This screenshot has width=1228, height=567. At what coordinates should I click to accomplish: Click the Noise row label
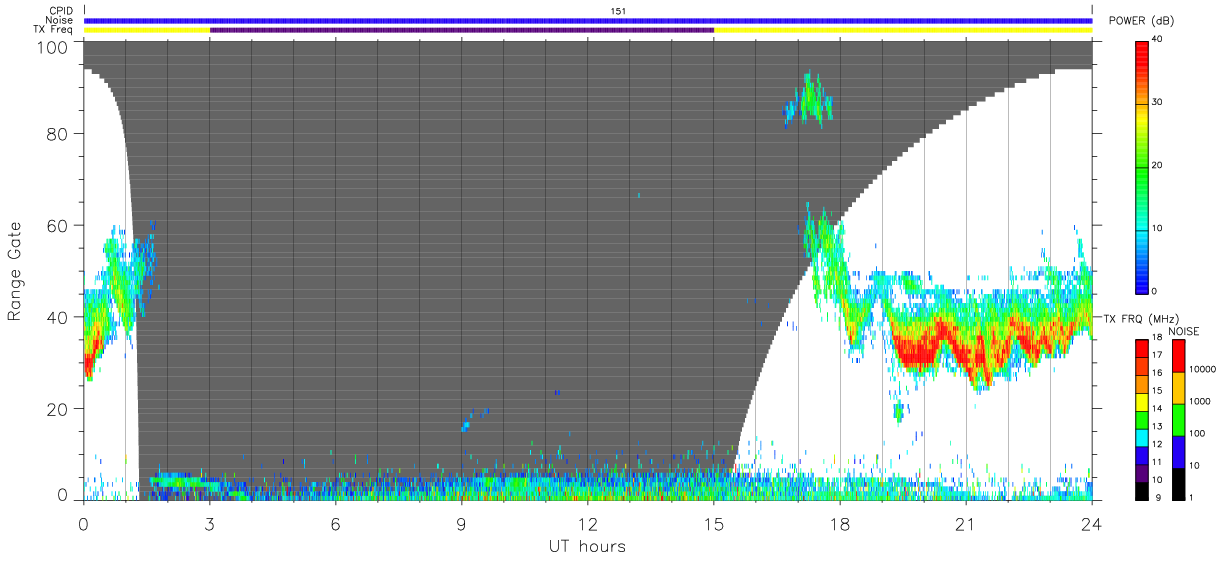click(60, 20)
